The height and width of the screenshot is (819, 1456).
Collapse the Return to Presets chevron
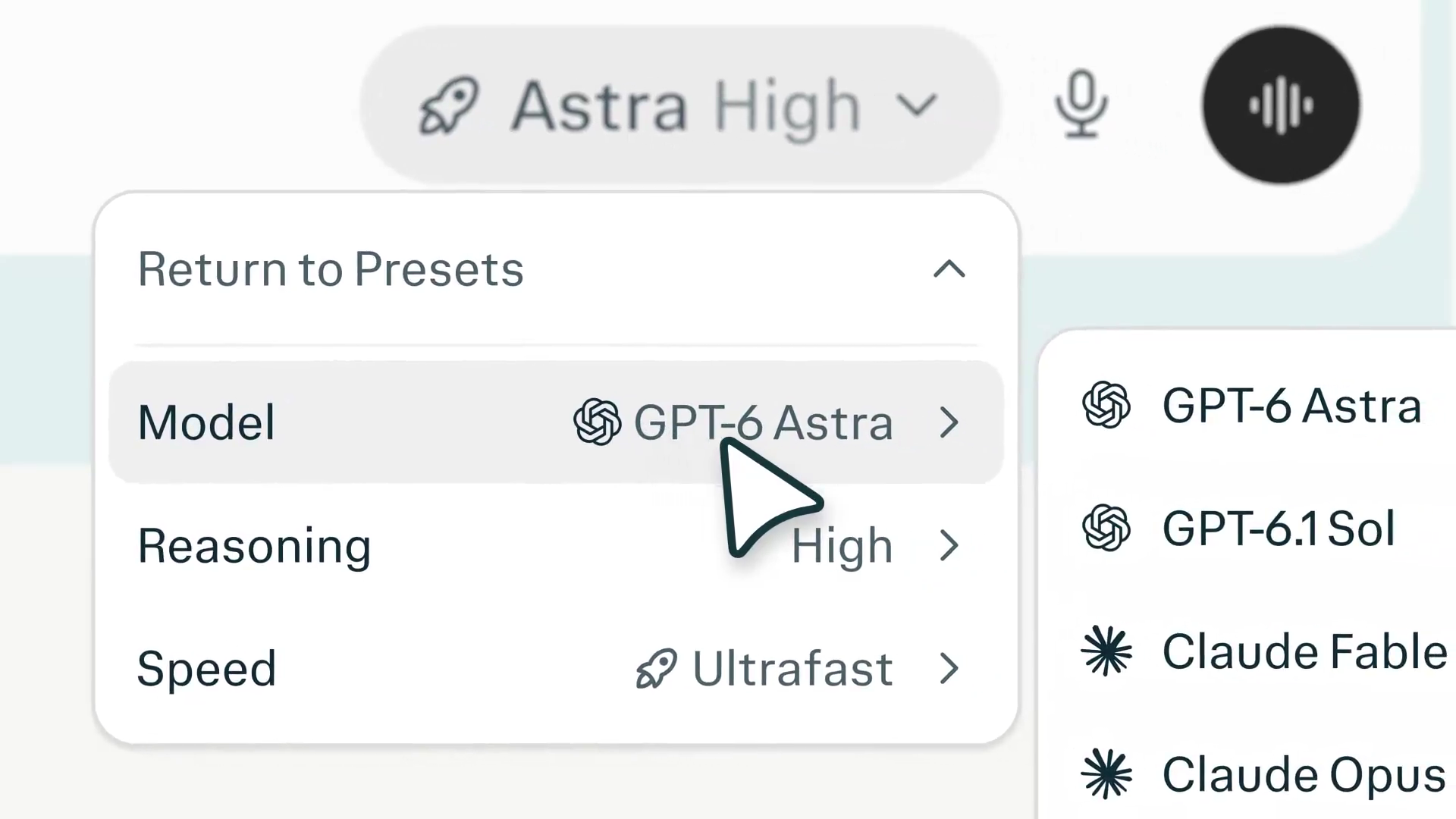point(949,269)
